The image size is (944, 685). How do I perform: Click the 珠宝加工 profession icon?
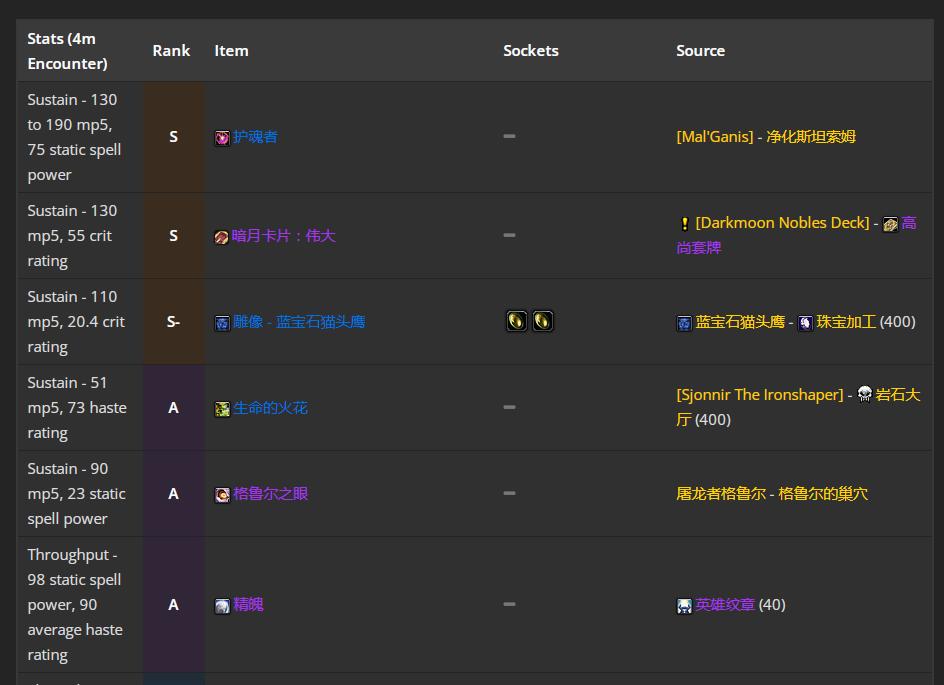point(805,323)
